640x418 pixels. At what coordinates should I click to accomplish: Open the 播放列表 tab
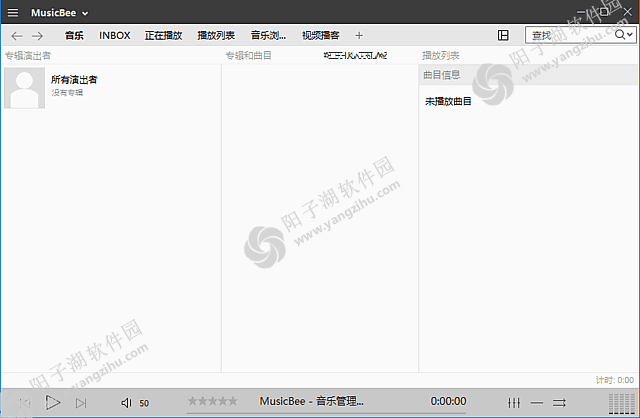[216, 36]
